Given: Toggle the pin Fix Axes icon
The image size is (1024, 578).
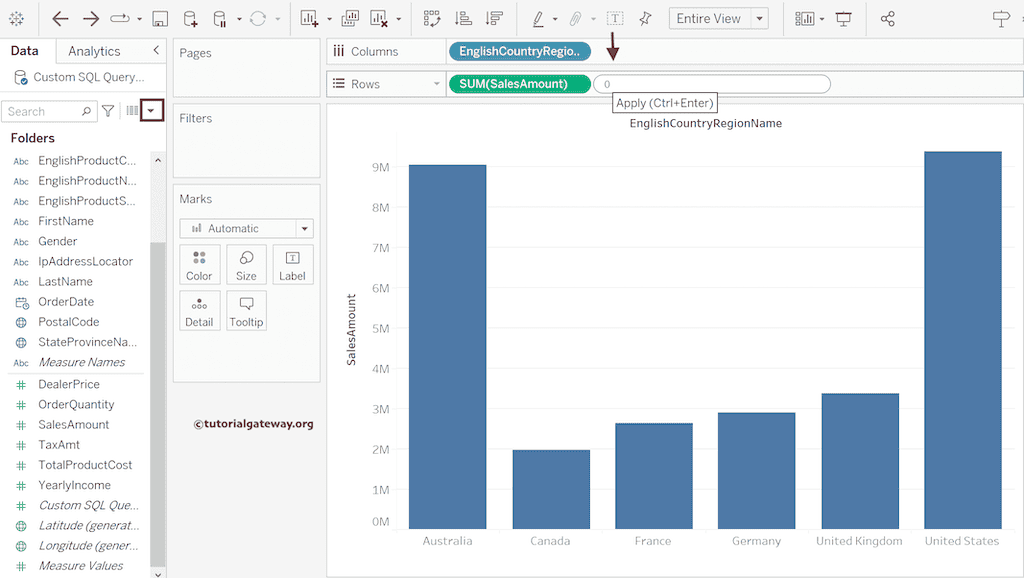Looking at the screenshot, I should [x=645, y=19].
